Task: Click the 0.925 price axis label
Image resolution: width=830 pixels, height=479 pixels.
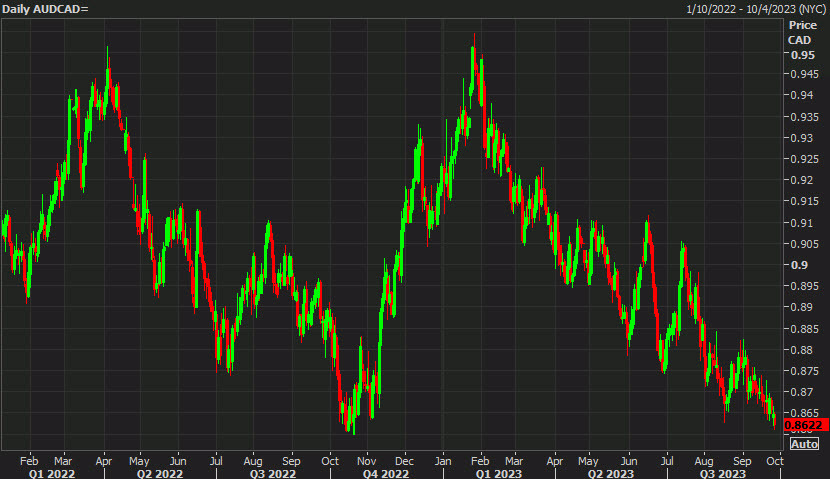Action: [805, 159]
